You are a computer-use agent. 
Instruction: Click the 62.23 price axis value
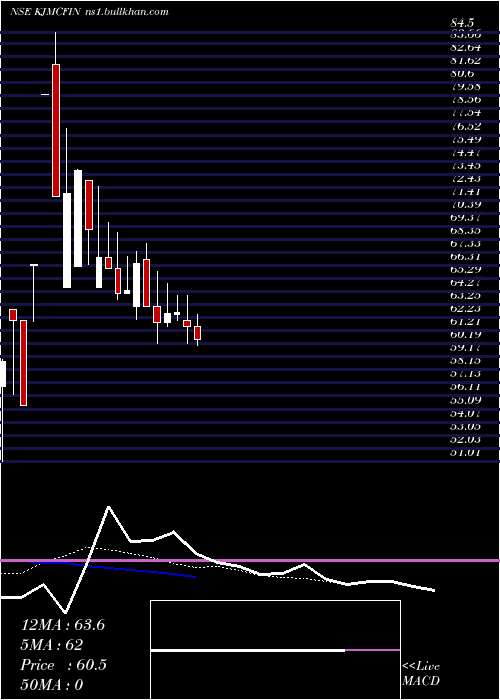tap(465, 308)
